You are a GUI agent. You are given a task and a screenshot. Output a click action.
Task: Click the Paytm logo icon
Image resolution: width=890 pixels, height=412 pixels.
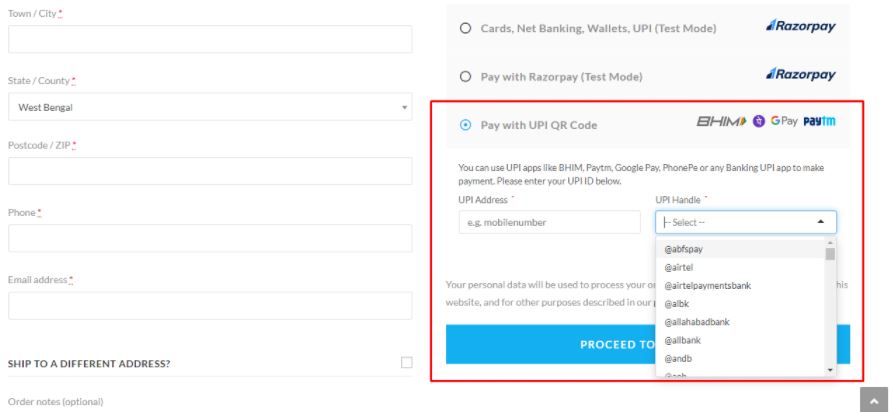click(819, 121)
